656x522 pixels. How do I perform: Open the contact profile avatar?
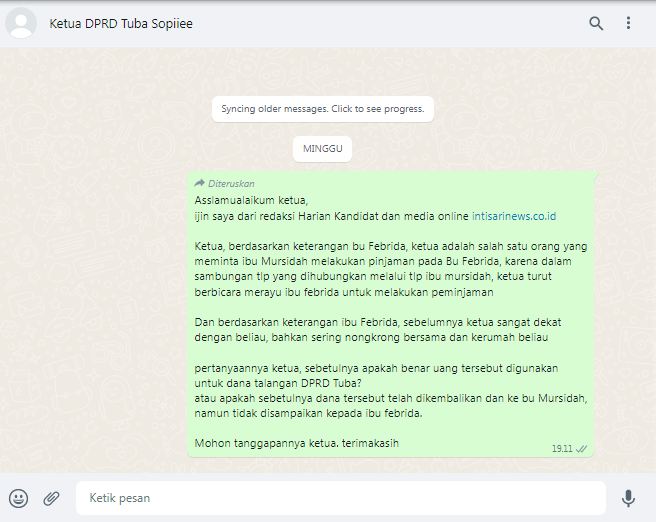20,23
